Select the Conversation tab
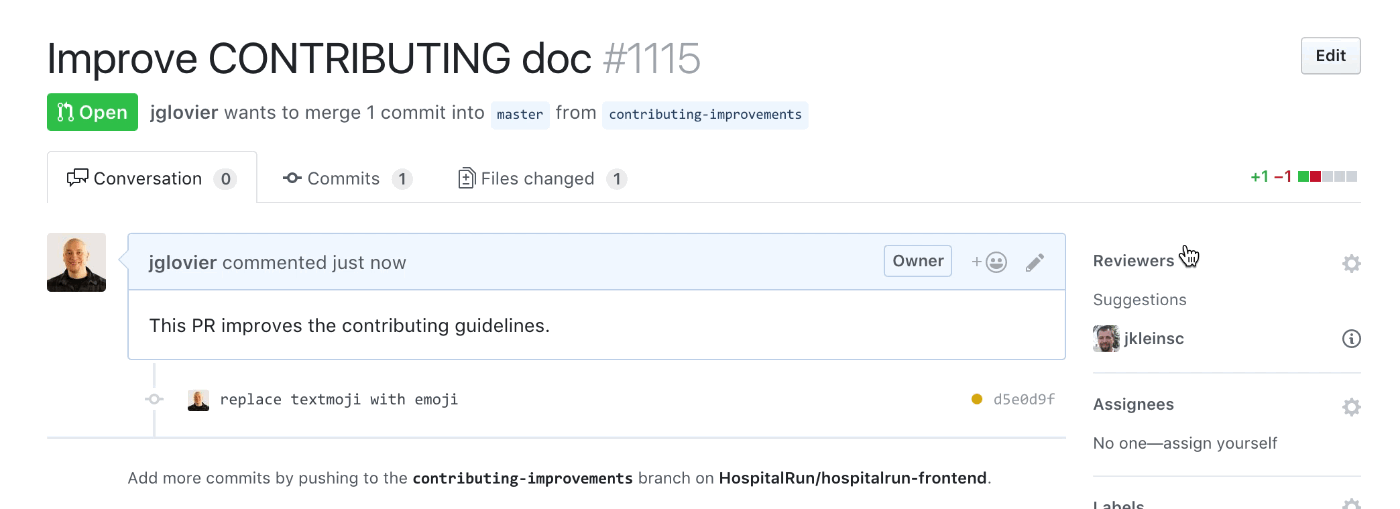The height and width of the screenshot is (509, 1400). coord(151,179)
